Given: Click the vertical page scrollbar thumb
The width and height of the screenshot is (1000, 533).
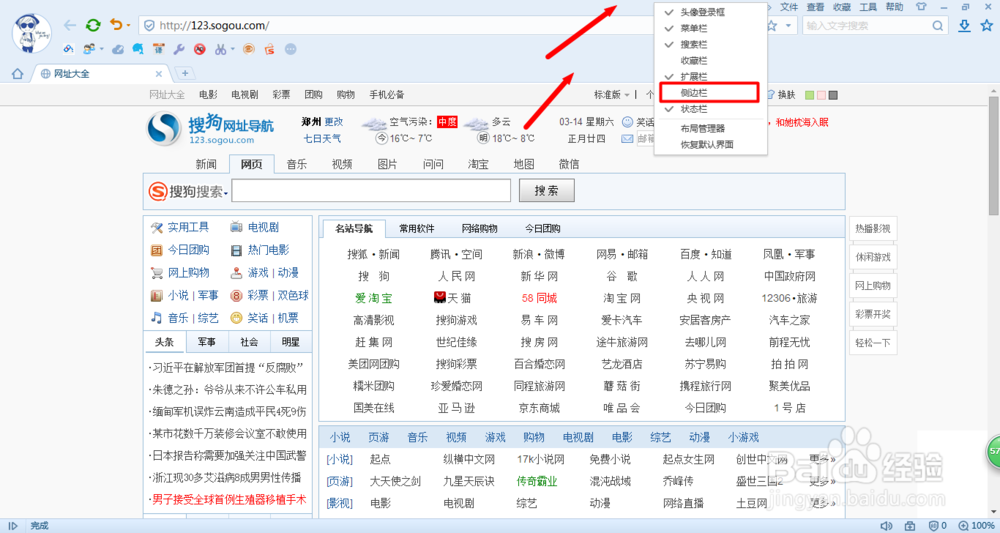Looking at the screenshot, I should click(994, 156).
